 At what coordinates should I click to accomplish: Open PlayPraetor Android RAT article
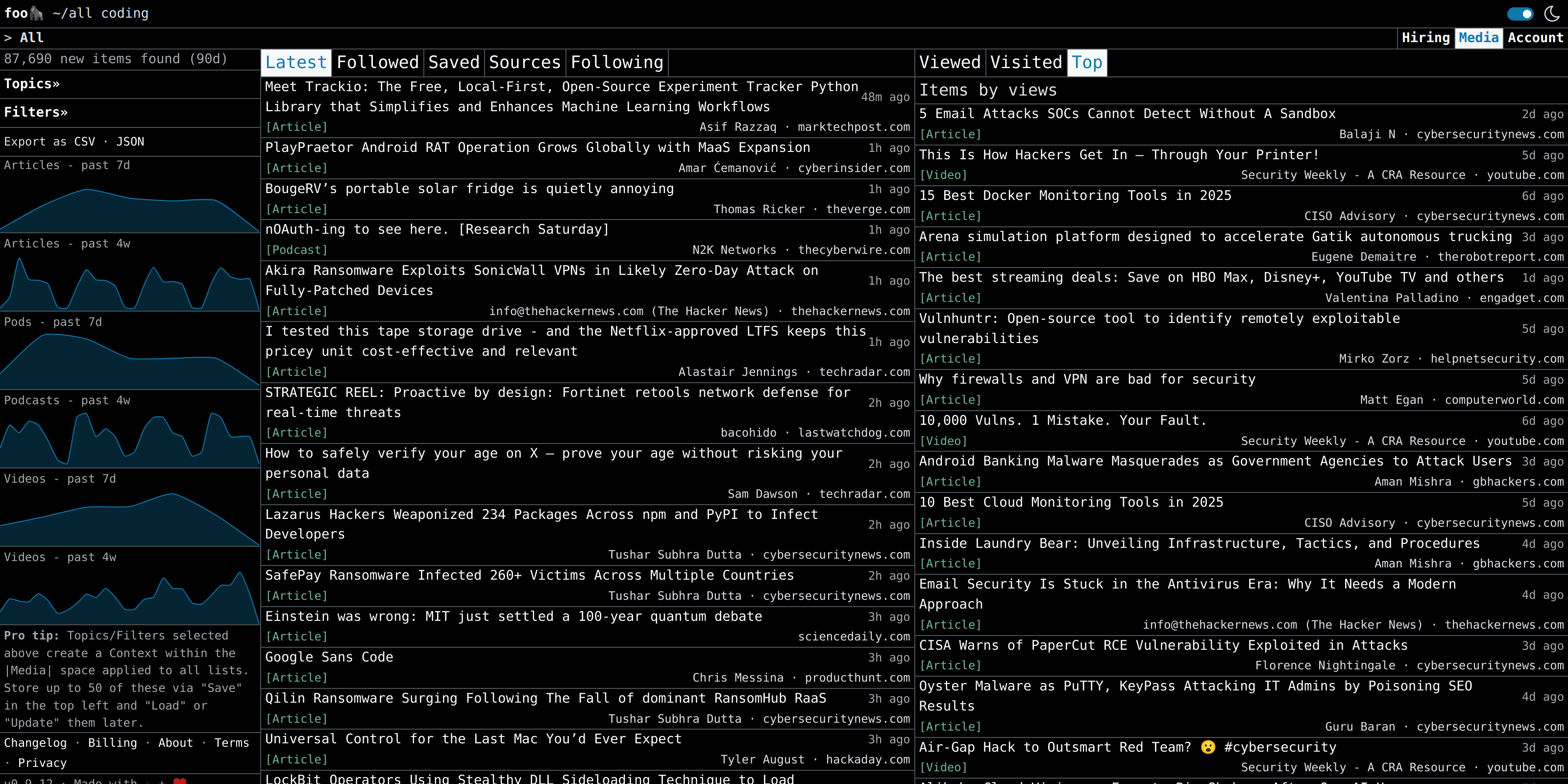538,147
